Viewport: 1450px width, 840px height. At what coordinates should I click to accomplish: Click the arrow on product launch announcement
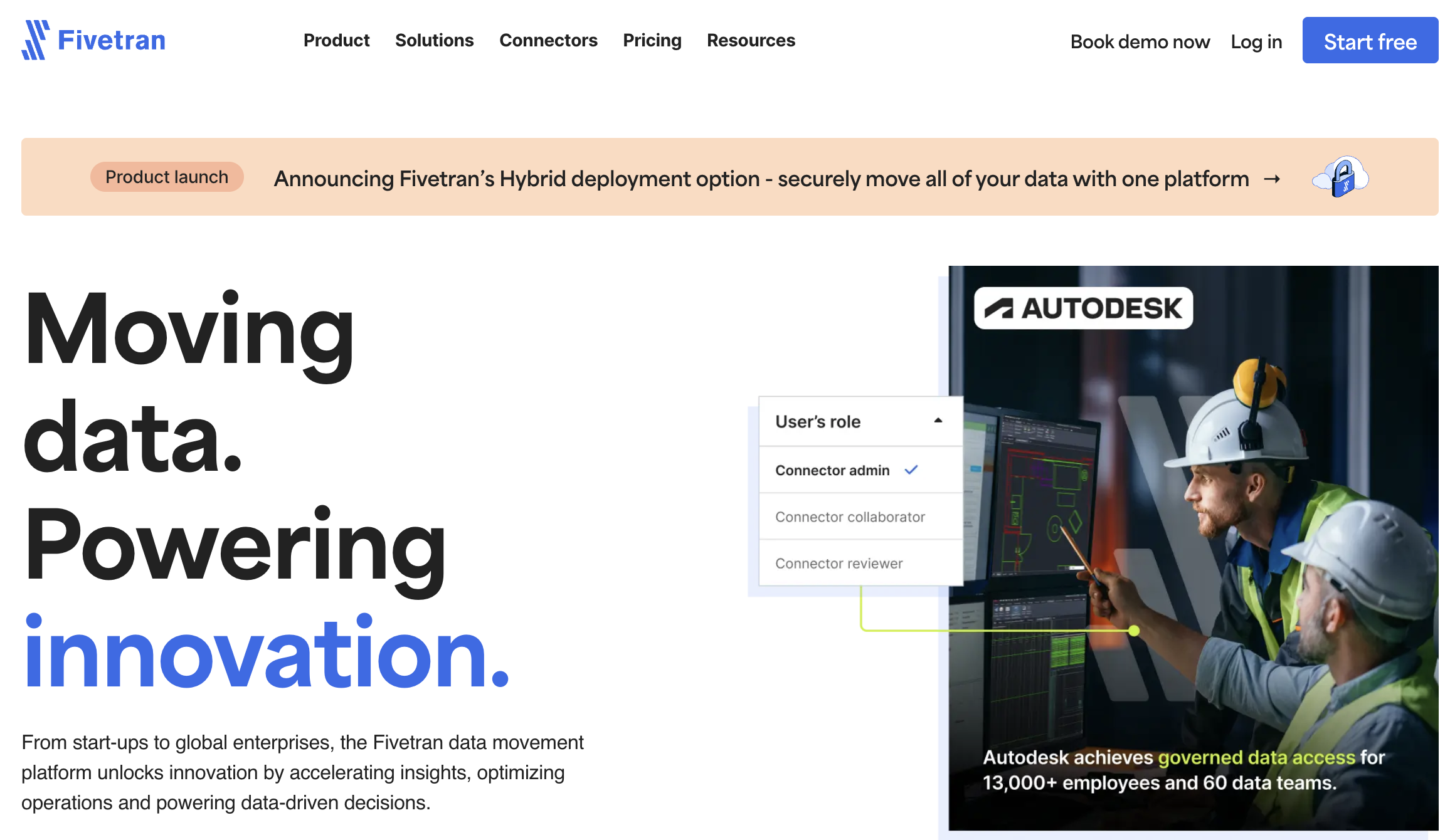click(x=1275, y=178)
